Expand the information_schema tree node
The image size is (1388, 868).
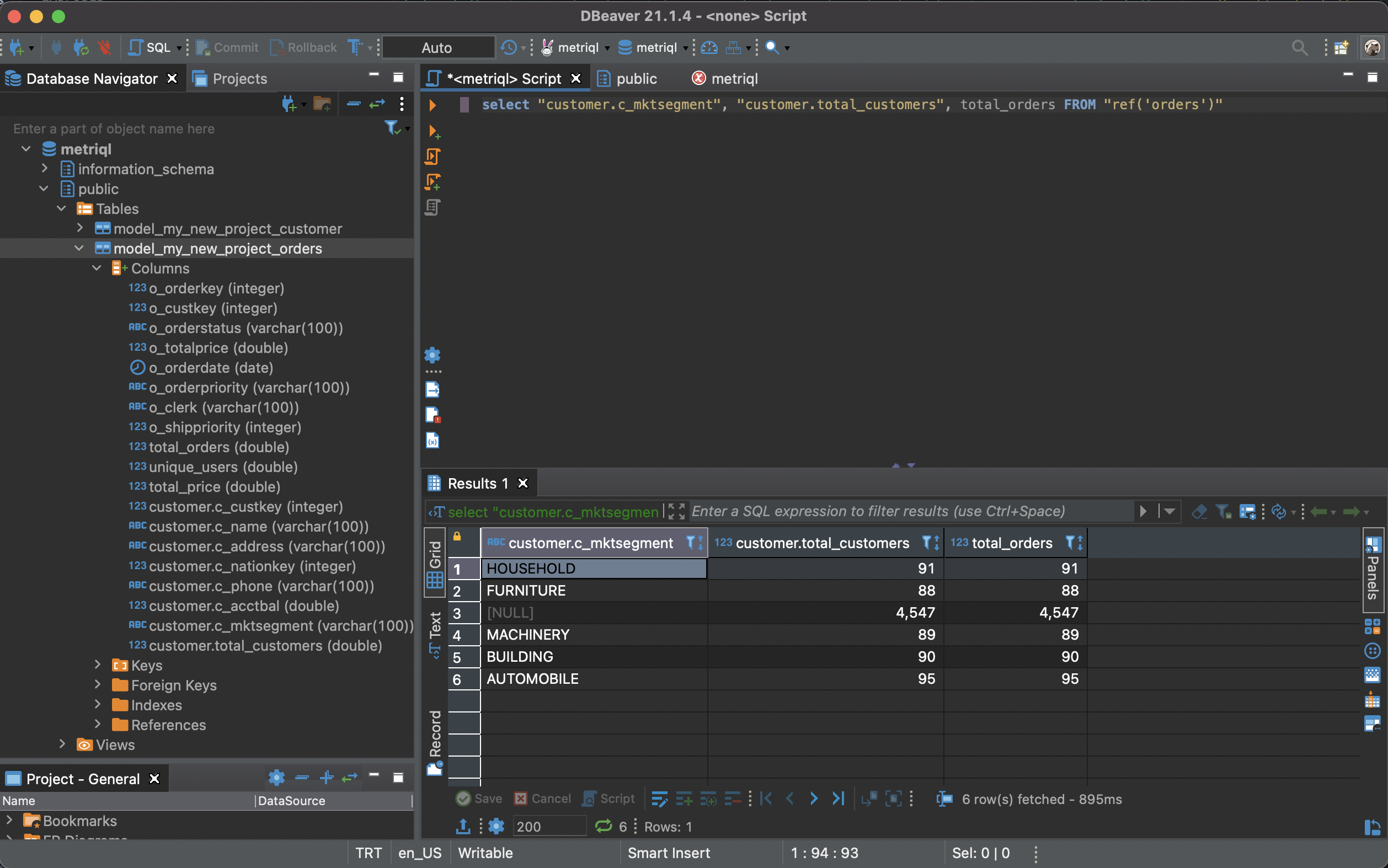pos(45,169)
